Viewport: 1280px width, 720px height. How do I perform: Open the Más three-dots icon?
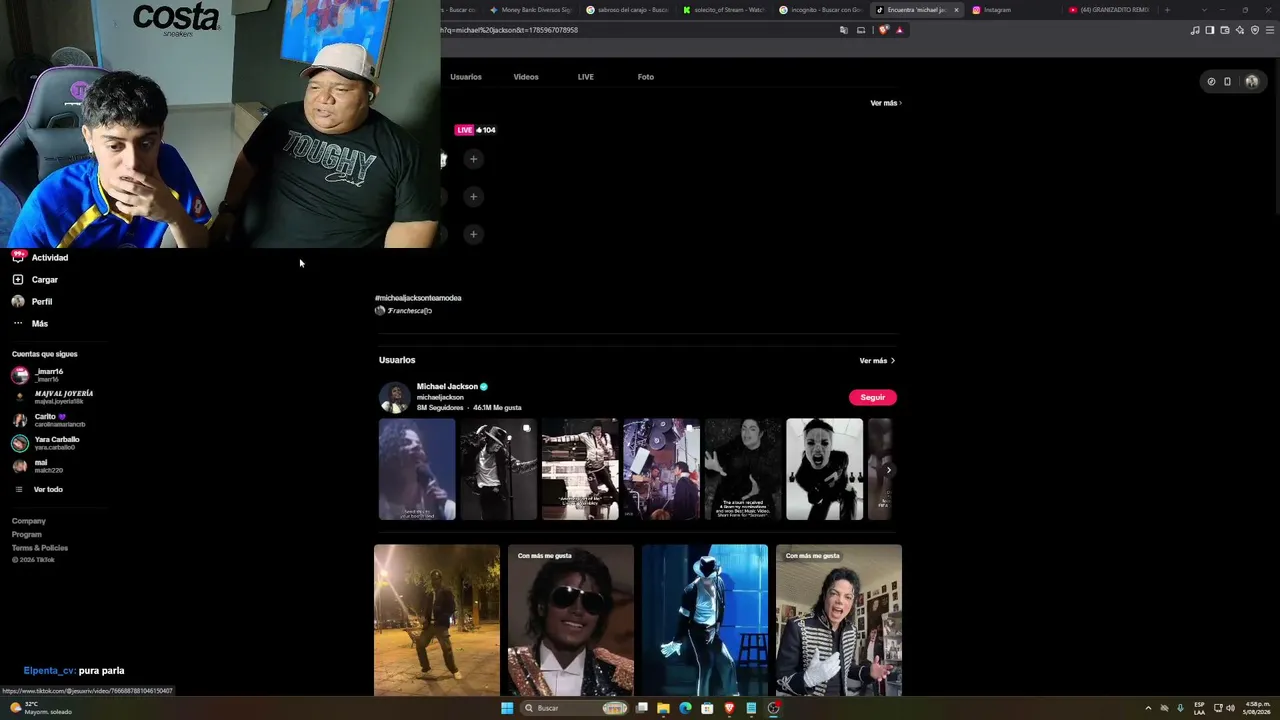pyautogui.click(x=18, y=323)
